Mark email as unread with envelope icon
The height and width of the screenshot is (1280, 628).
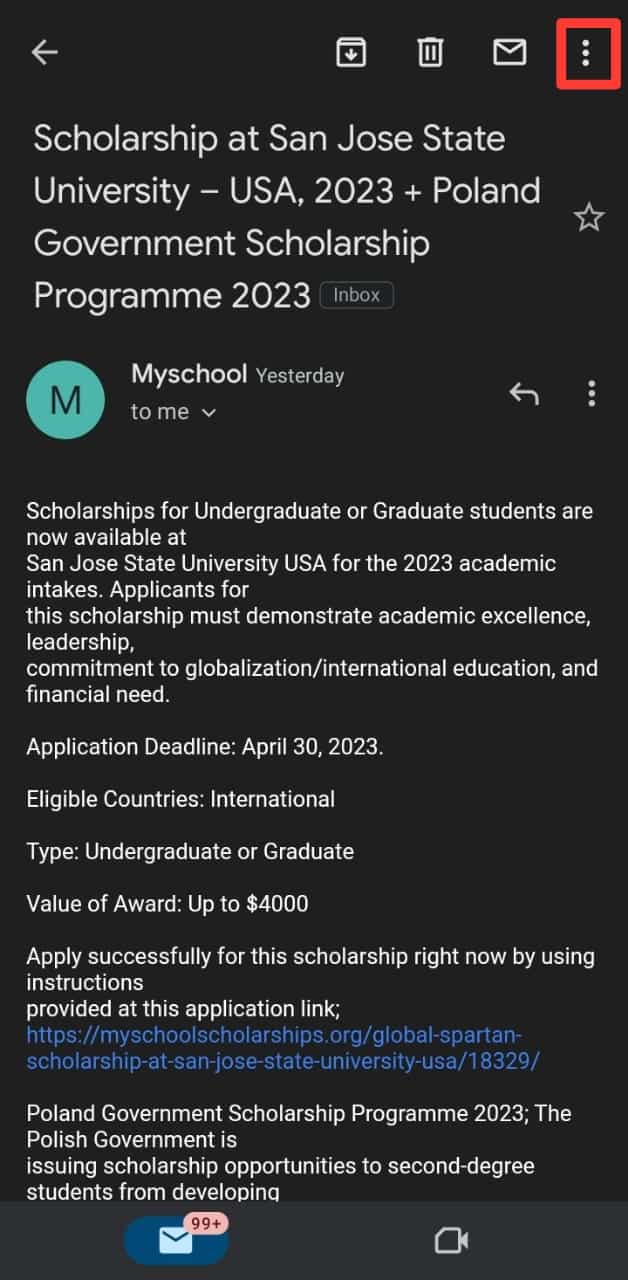click(x=510, y=52)
